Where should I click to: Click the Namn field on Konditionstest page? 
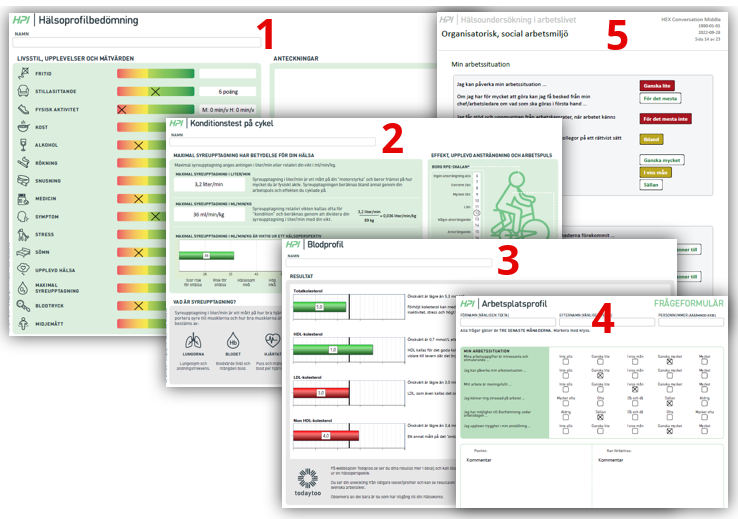[x=273, y=142]
